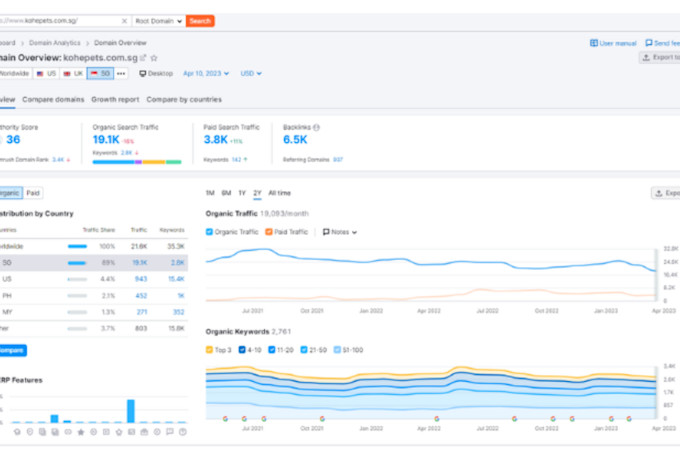Click the map pin Local pack SERP icon
The height and width of the screenshot is (459, 680).
29,432
